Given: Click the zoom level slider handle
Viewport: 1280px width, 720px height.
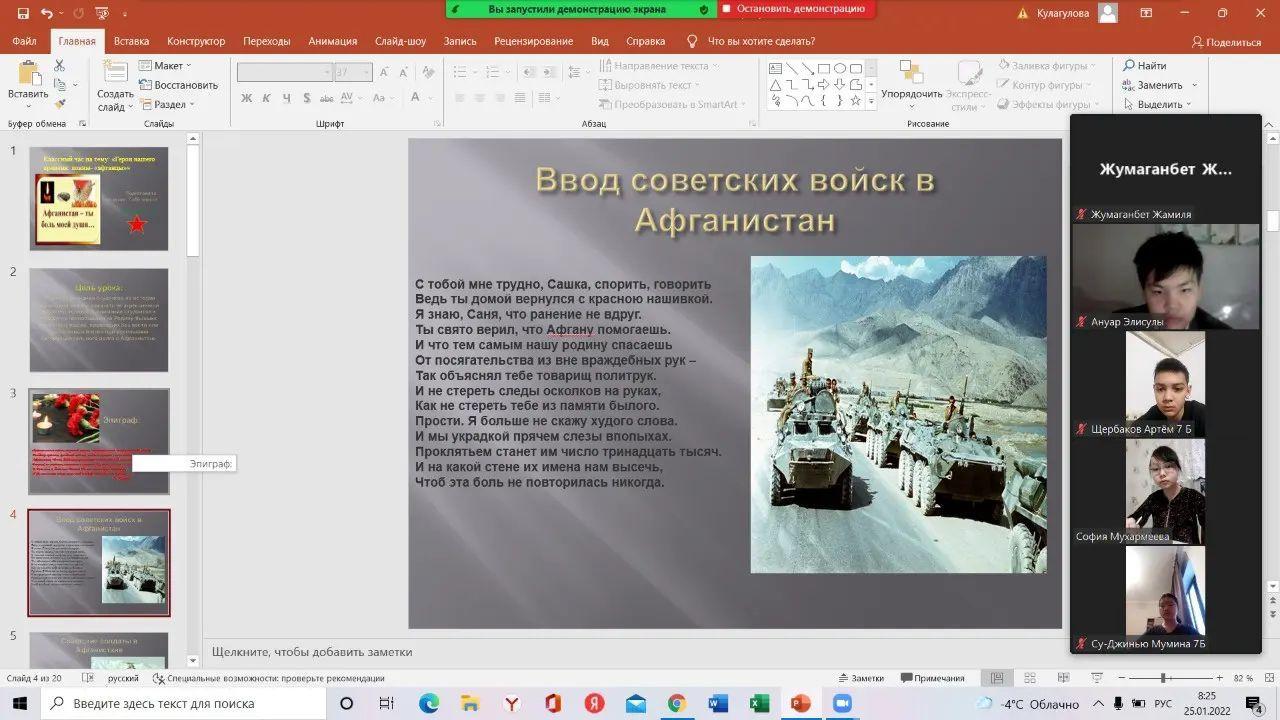Looking at the screenshot, I should [1165, 678].
